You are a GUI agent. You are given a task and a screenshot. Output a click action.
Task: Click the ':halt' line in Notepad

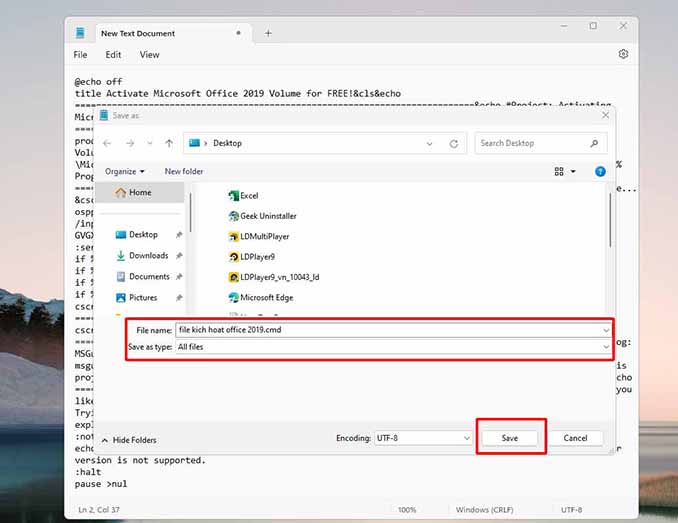(x=88, y=472)
